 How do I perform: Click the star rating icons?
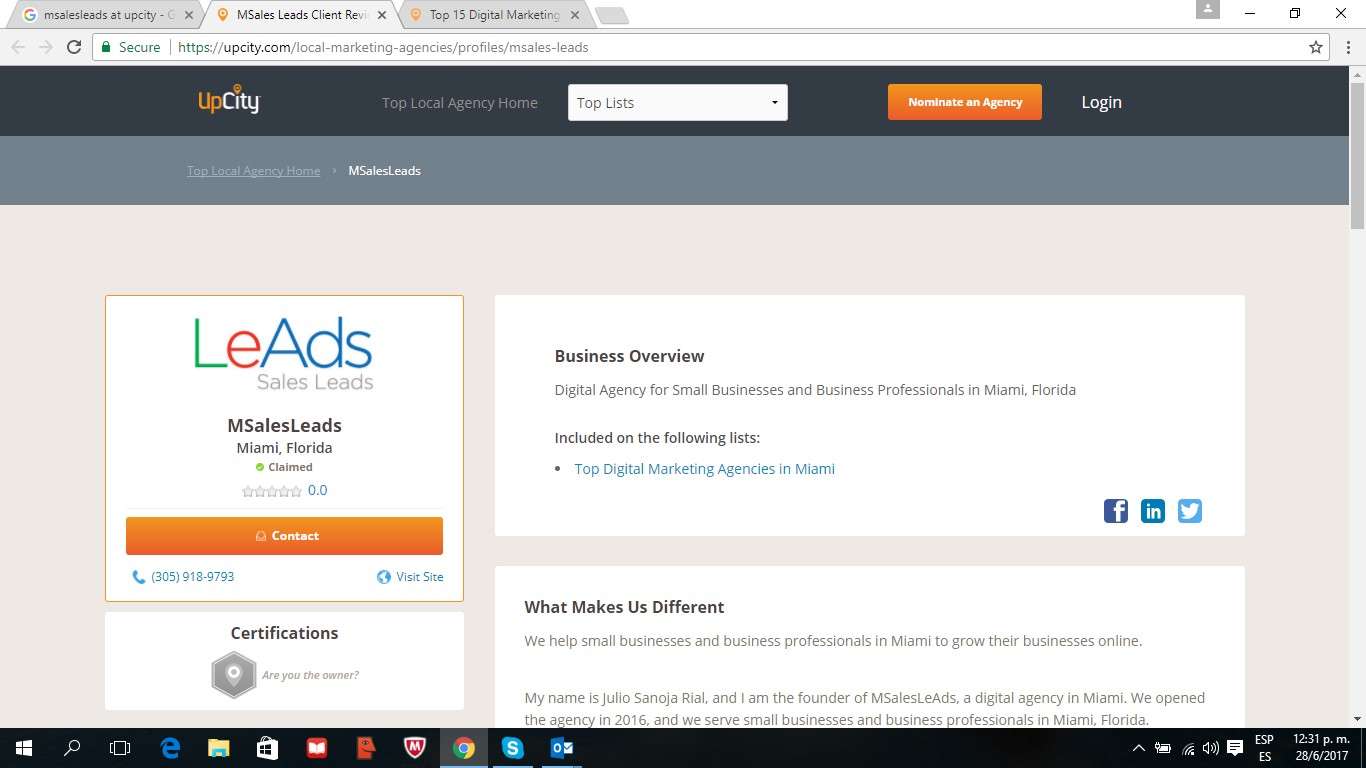coord(272,491)
